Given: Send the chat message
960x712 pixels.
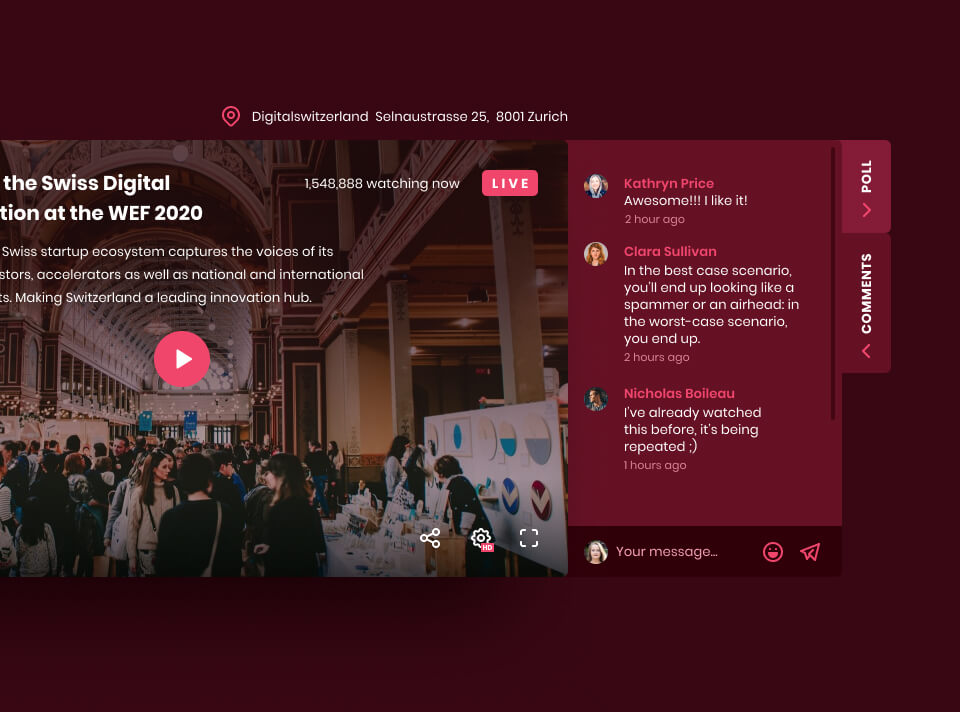Looking at the screenshot, I should [x=810, y=552].
